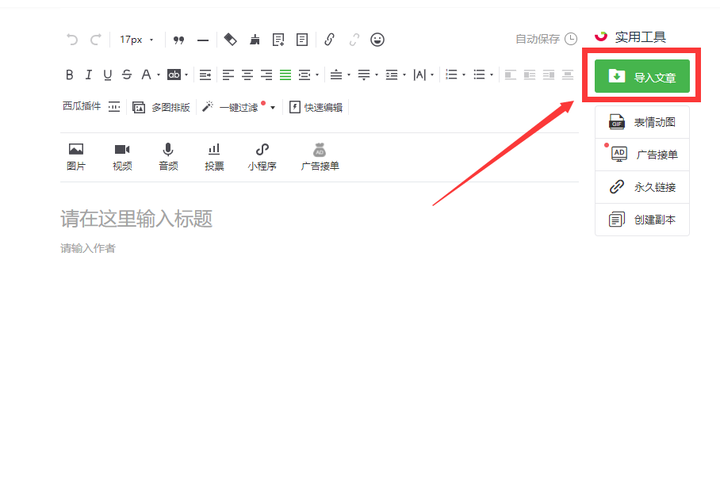
Task: Toggle strikethrough formatting
Action: 127,74
